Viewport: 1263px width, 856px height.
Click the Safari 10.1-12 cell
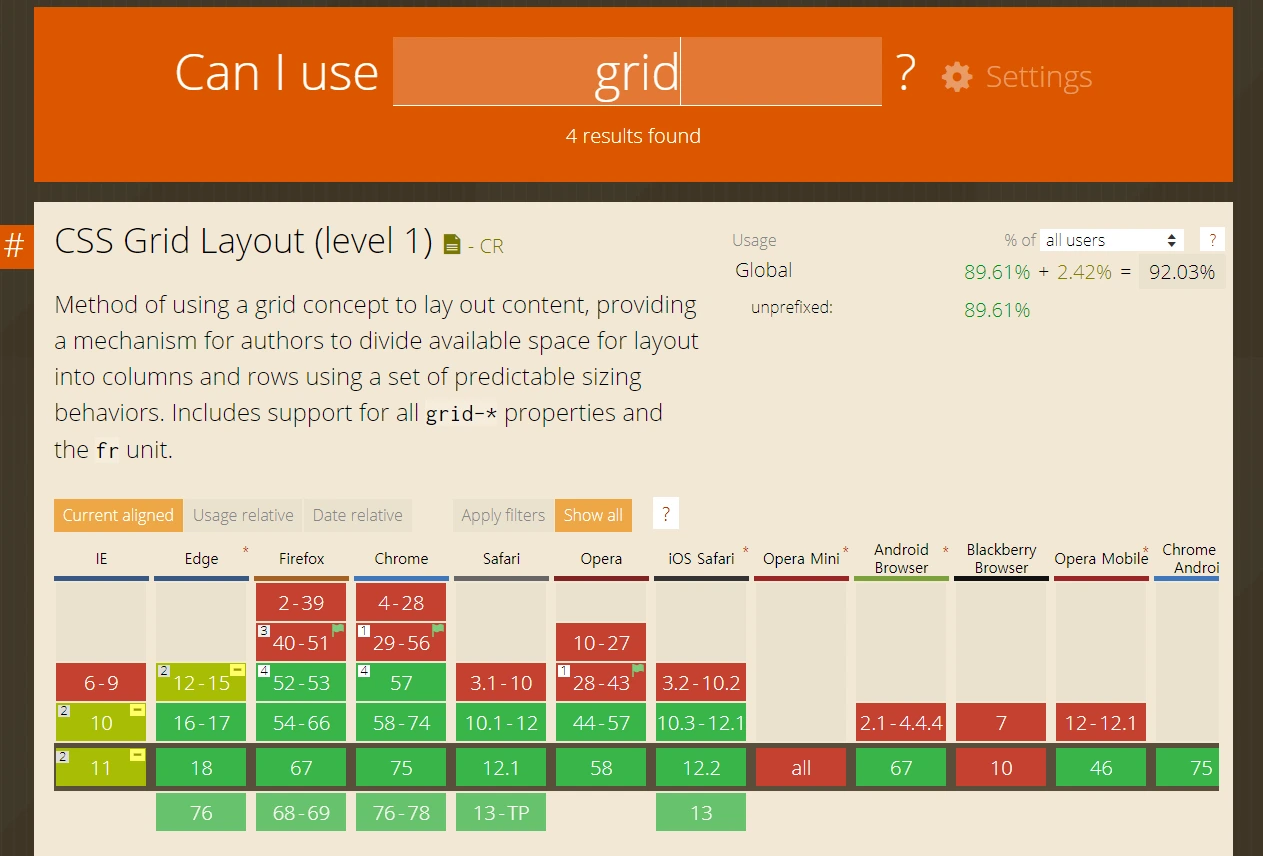click(x=501, y=722)
